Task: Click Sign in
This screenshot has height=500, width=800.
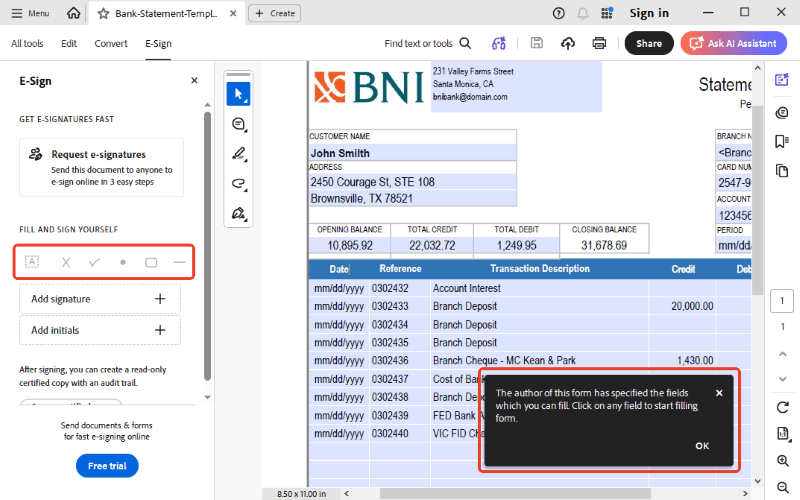Action: pyautogui.click(x=649, y=13)
